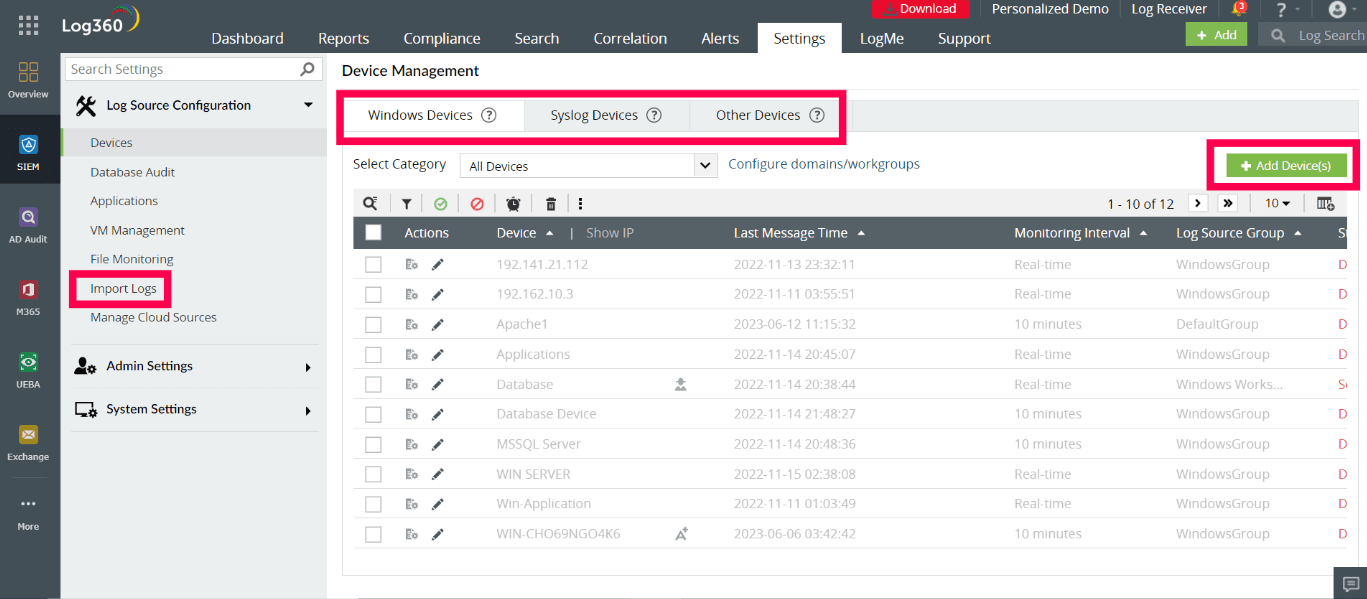The image size is (1367, 599).
Task: Open the Correlation top menu
Action: click(x=630, y=38)
